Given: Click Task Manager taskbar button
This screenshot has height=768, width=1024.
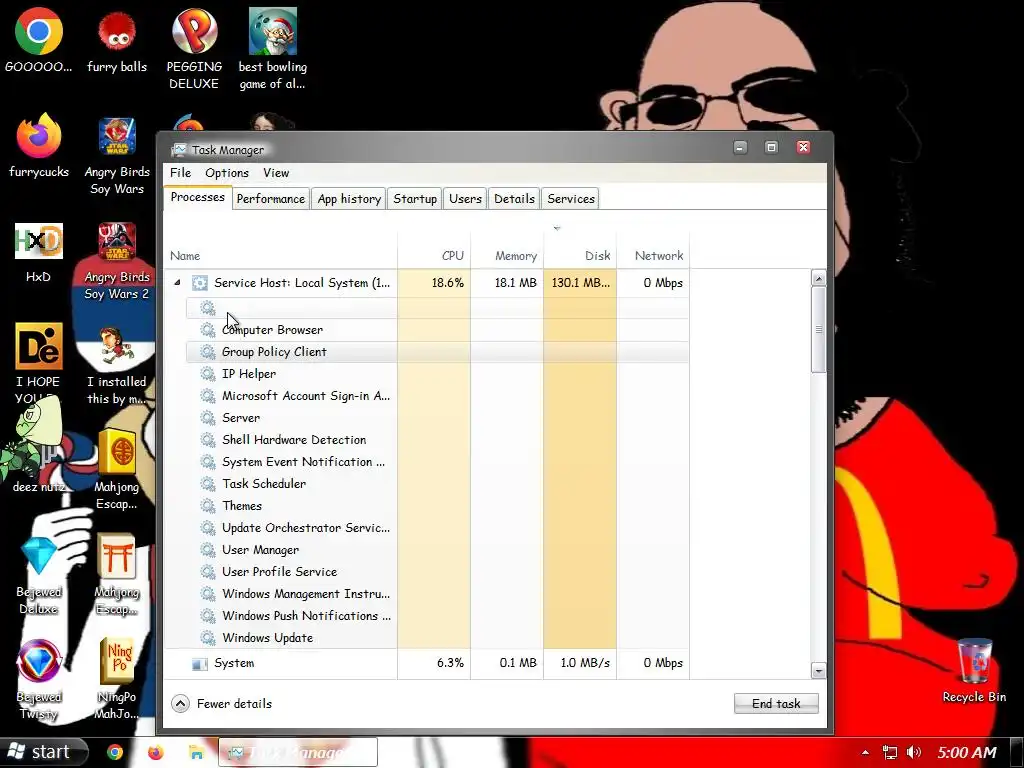Looking at the screenshot, I should coord(298,752).
